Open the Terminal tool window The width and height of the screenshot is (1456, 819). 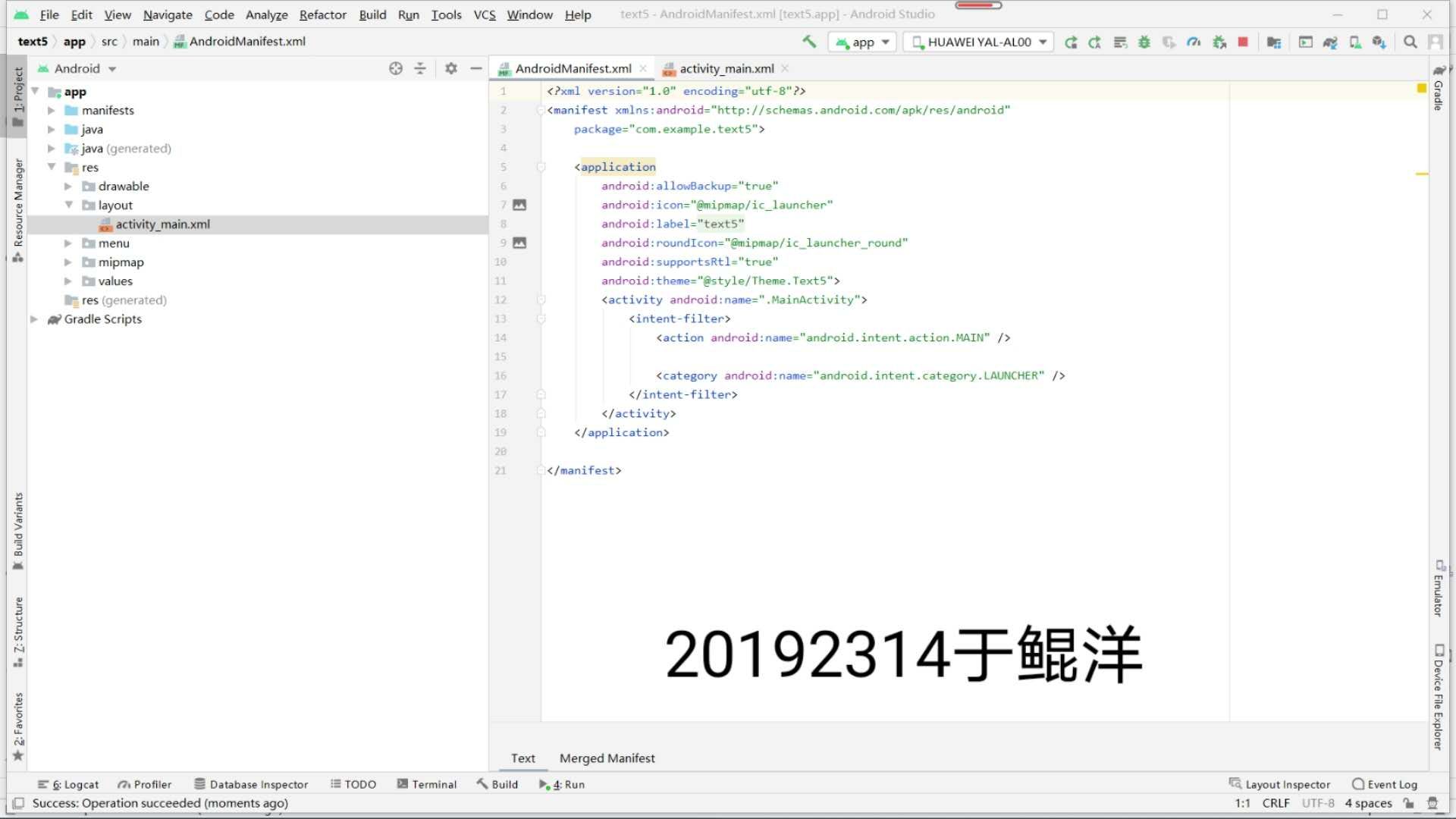point(427,784)
